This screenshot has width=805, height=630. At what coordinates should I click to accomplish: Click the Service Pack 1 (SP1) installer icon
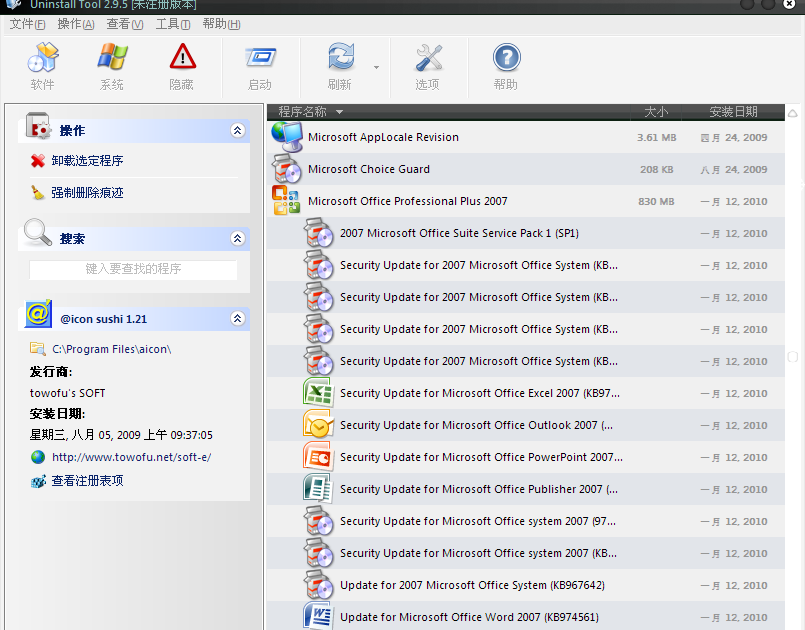pyautogui.click(x=318, y=233)
